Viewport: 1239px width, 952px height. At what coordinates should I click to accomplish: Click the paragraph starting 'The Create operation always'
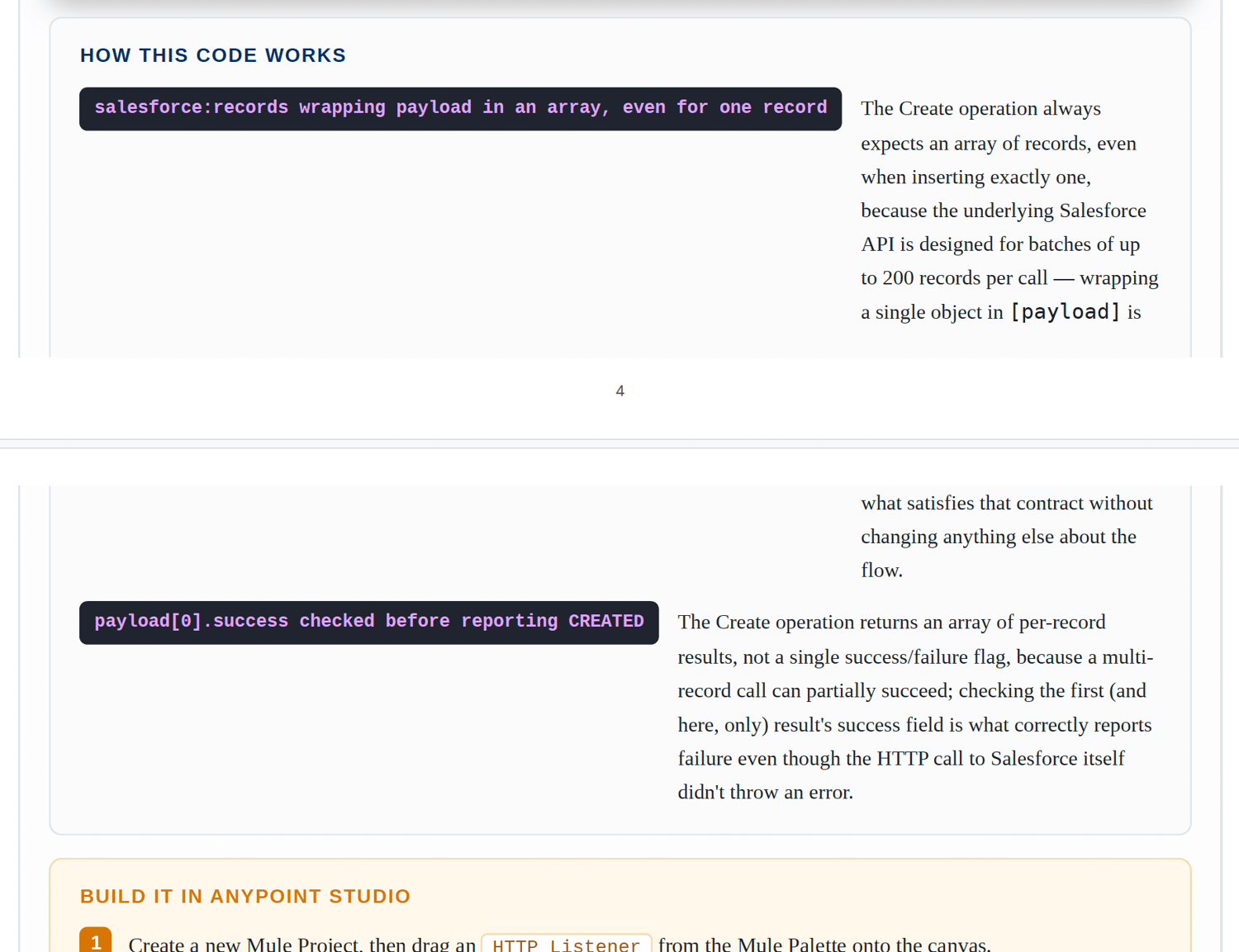point(1010,211)
